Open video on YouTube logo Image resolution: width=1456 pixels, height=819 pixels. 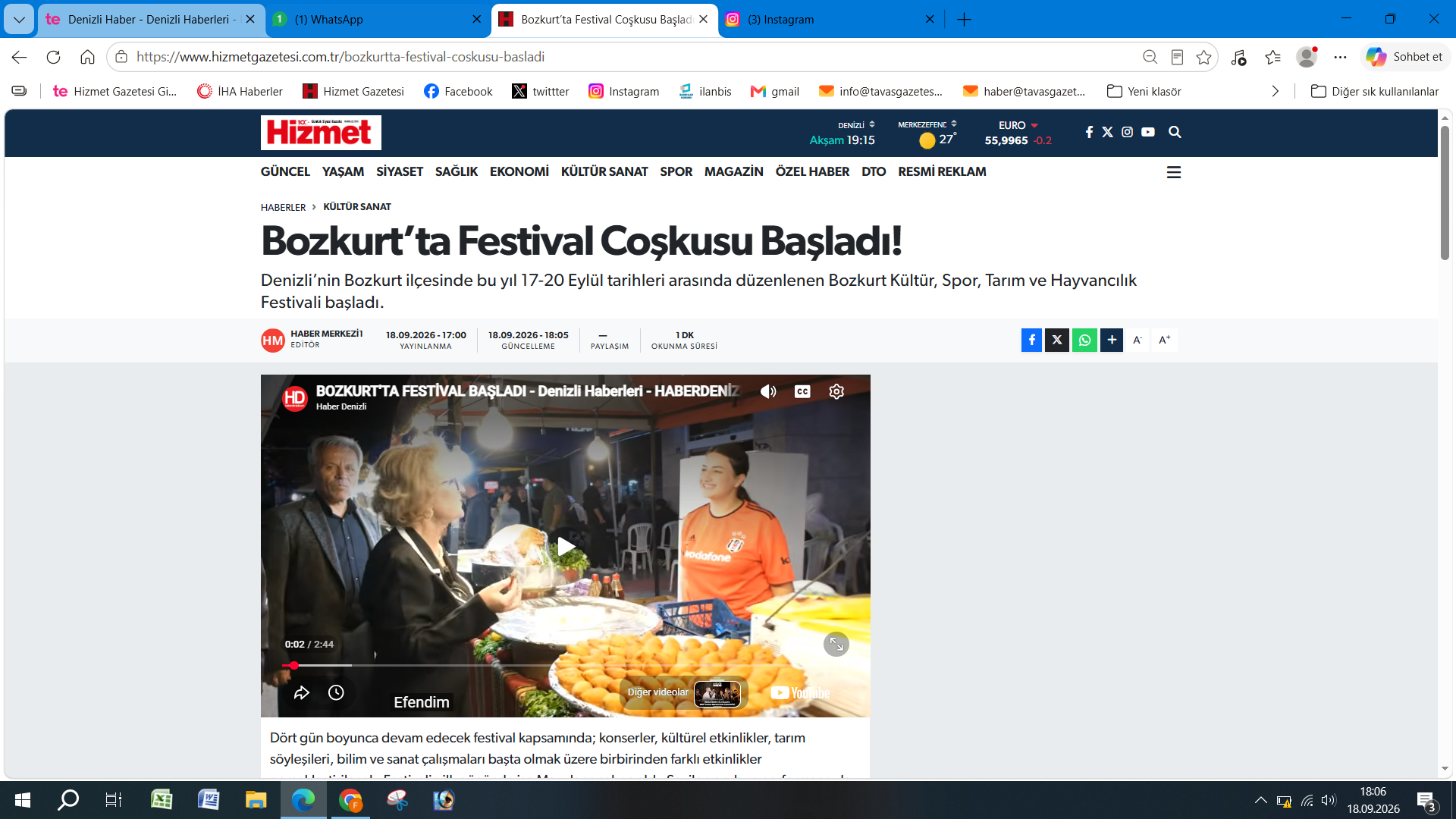(x=800, y=692)
